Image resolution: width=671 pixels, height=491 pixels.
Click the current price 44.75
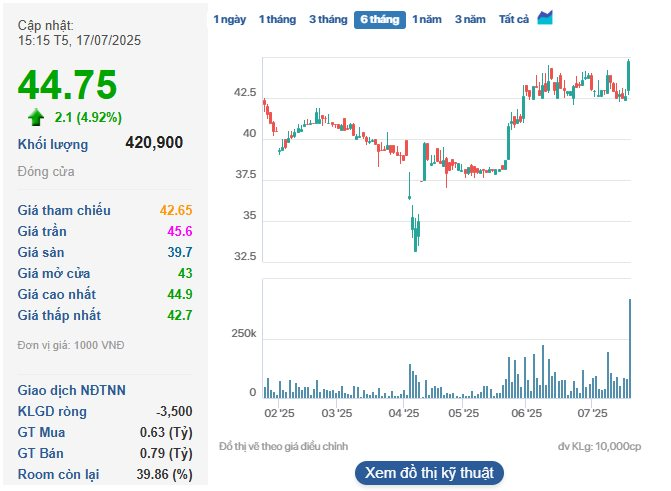[x=67, y=84]
